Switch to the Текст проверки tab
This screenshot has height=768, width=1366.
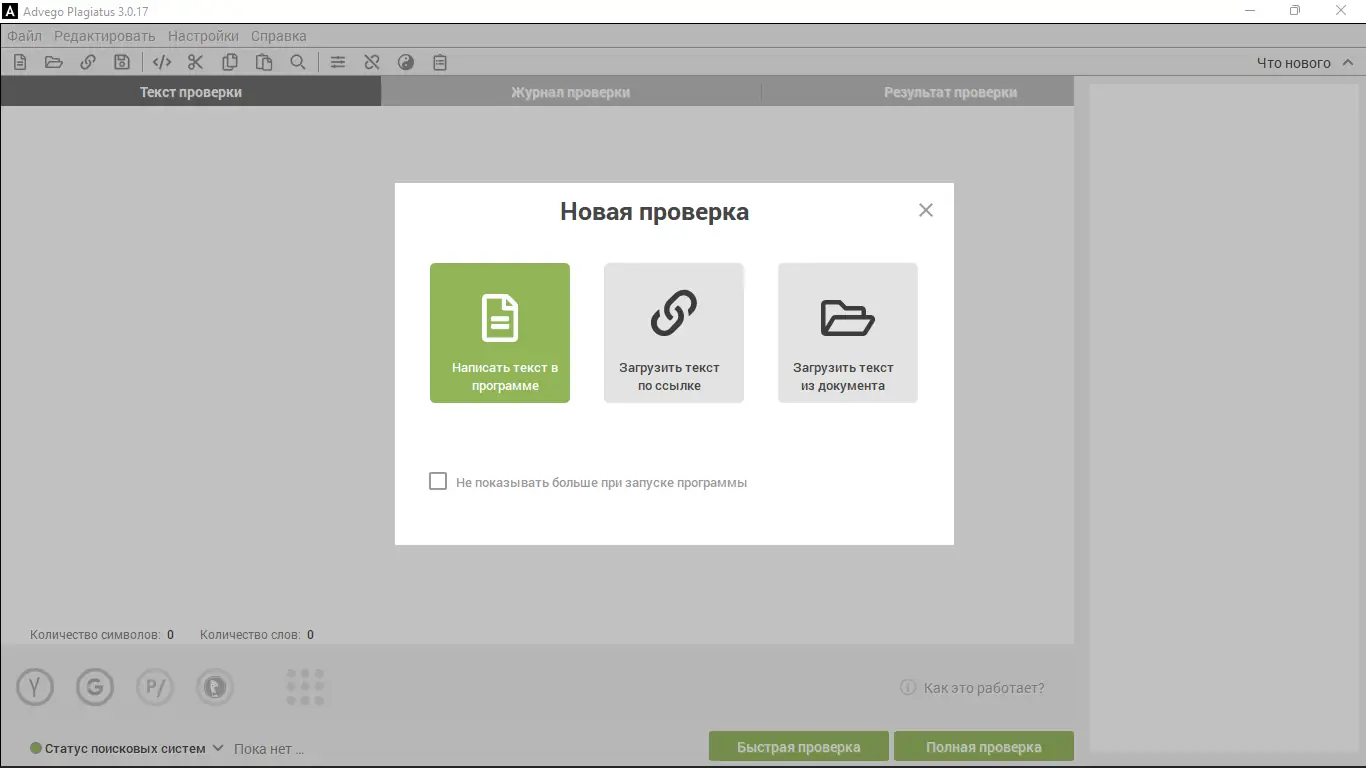(190, 92)
